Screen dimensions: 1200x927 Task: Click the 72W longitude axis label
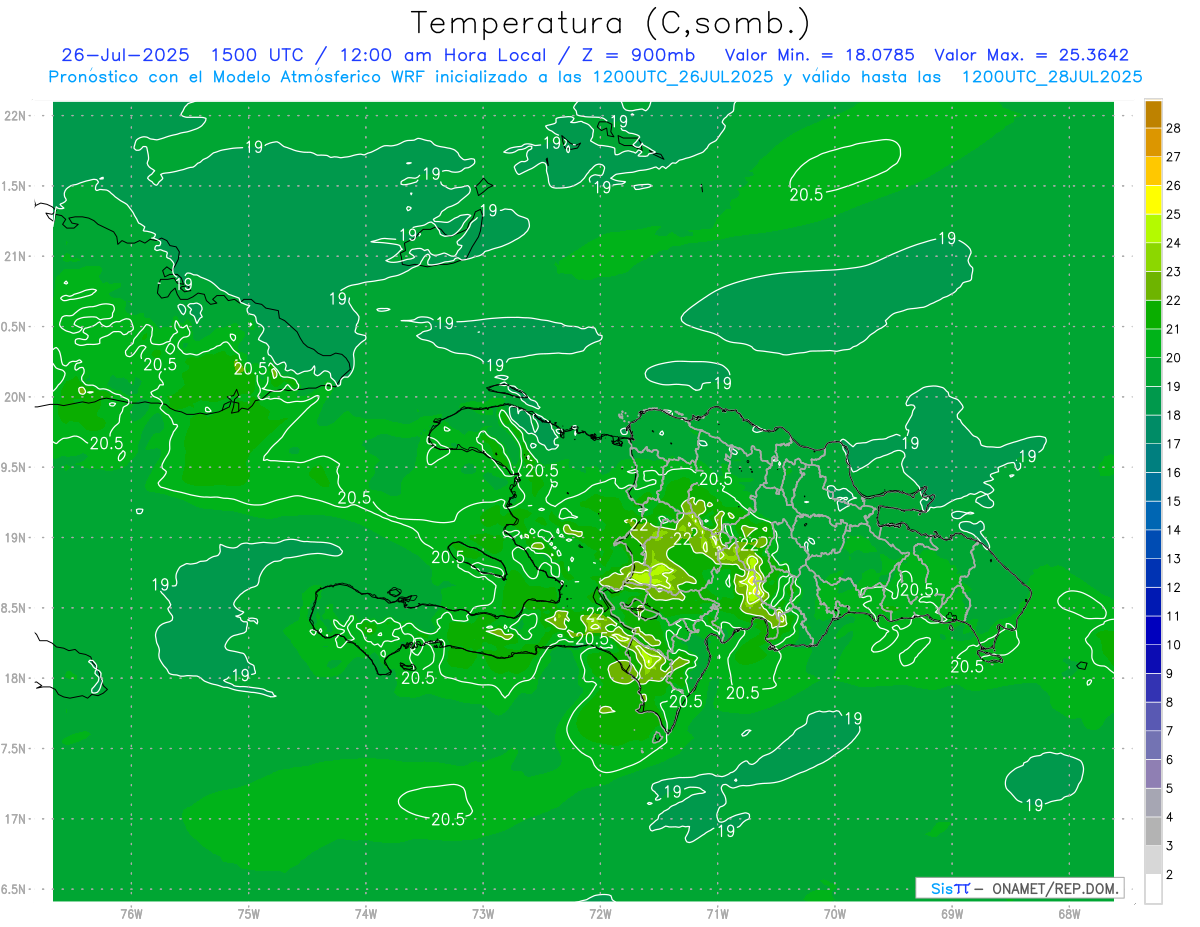click(600, 913)
